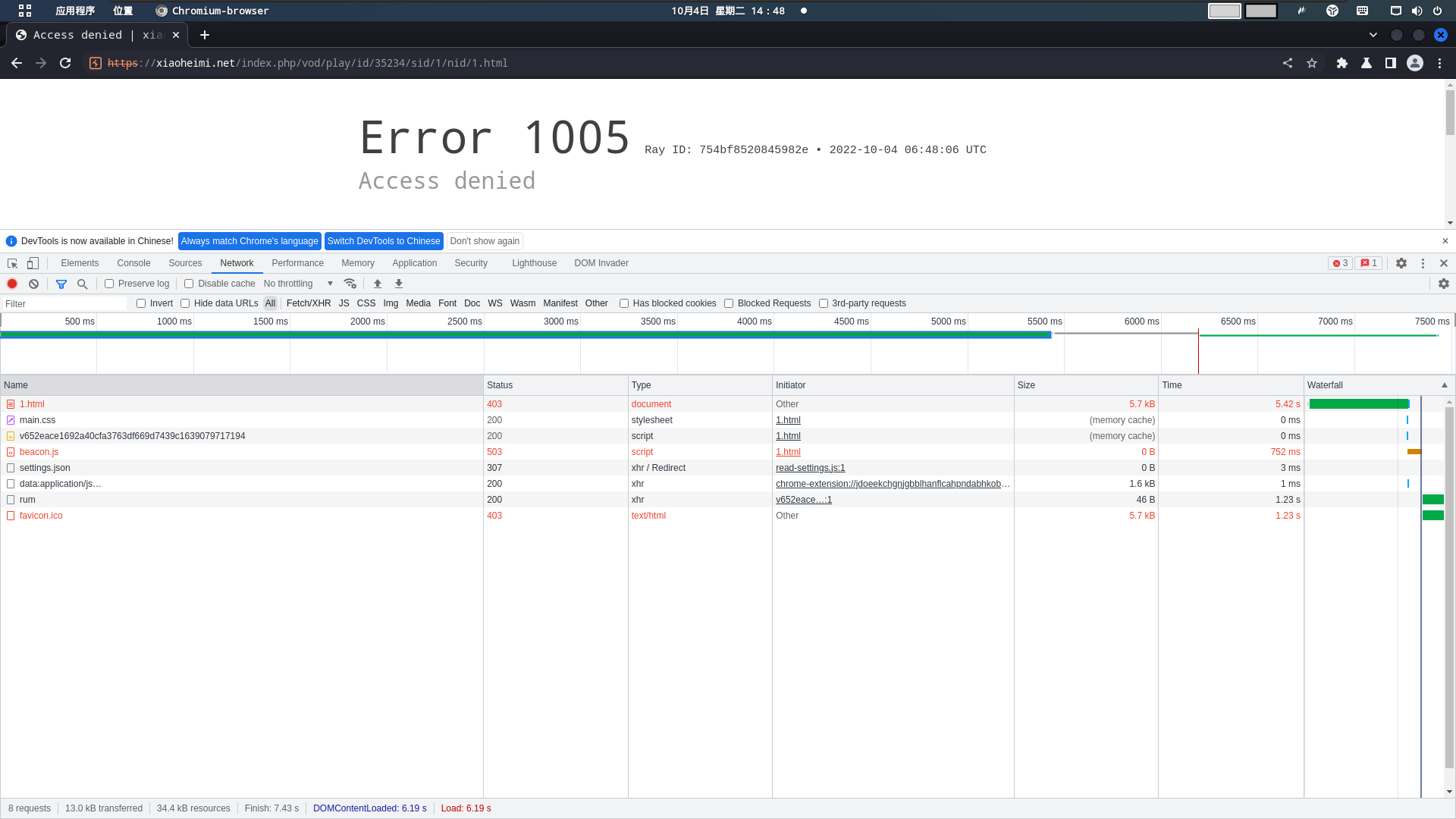Open the No throttling dropdown
Screen dimensions: 1456x819
coord(298,284)
